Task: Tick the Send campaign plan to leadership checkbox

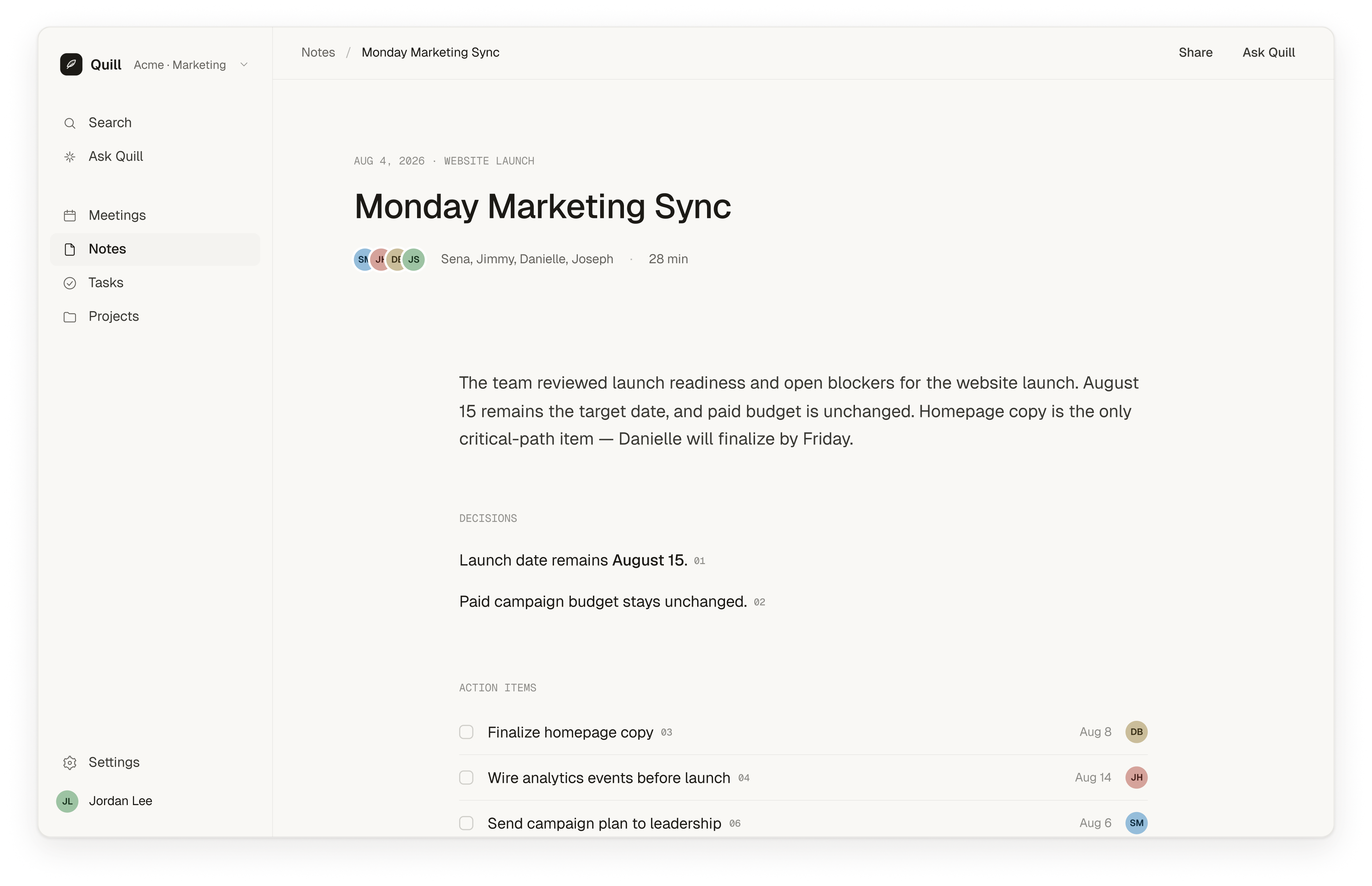Action: [466, 823]
